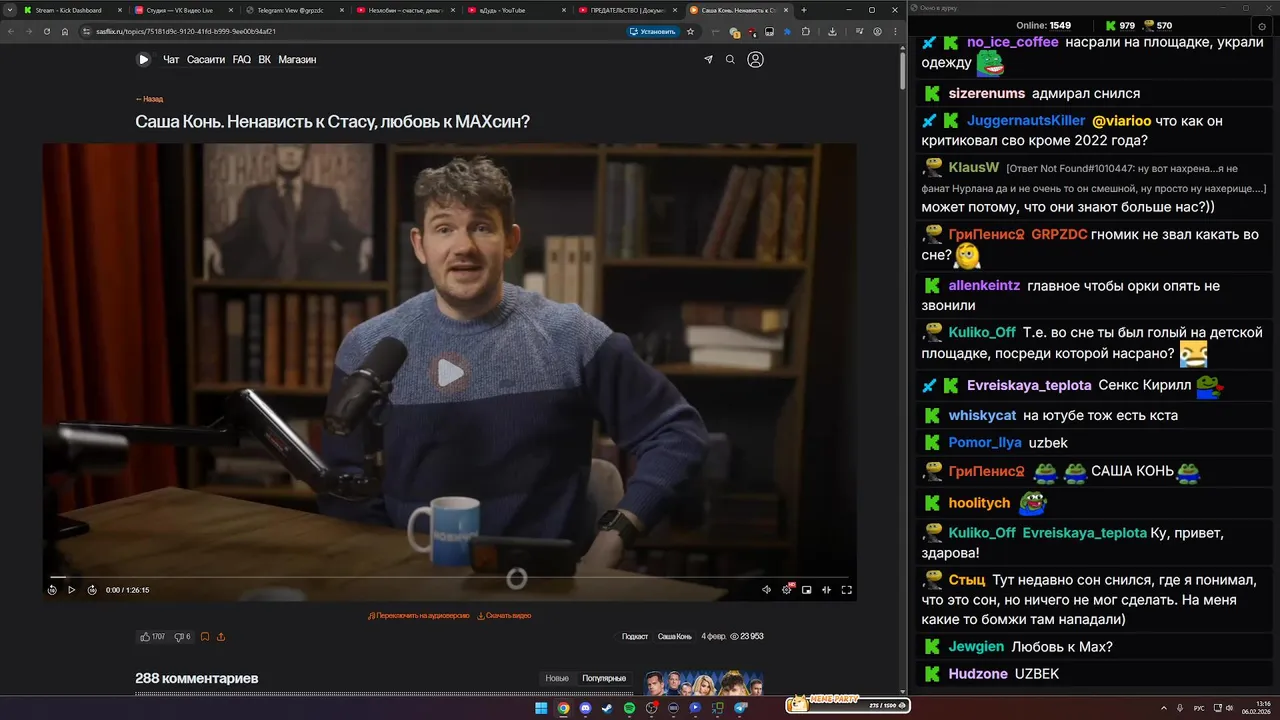Open the Чат menu item
Image resolution: width=1280 pixels, height=720 pixels.
[171, 60]
